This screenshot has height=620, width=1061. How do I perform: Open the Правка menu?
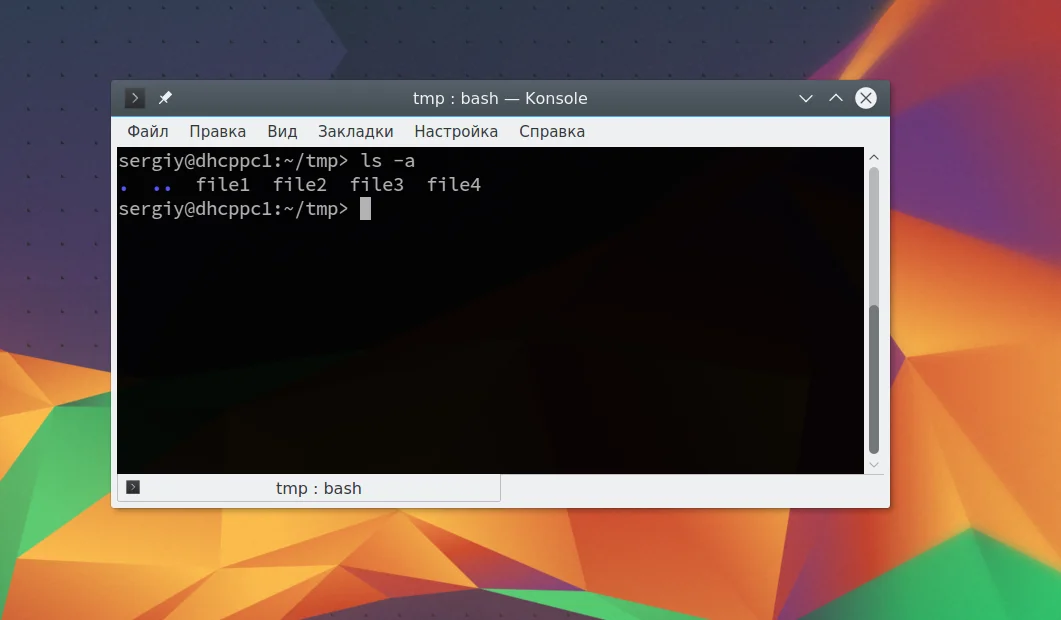point(217,131)
